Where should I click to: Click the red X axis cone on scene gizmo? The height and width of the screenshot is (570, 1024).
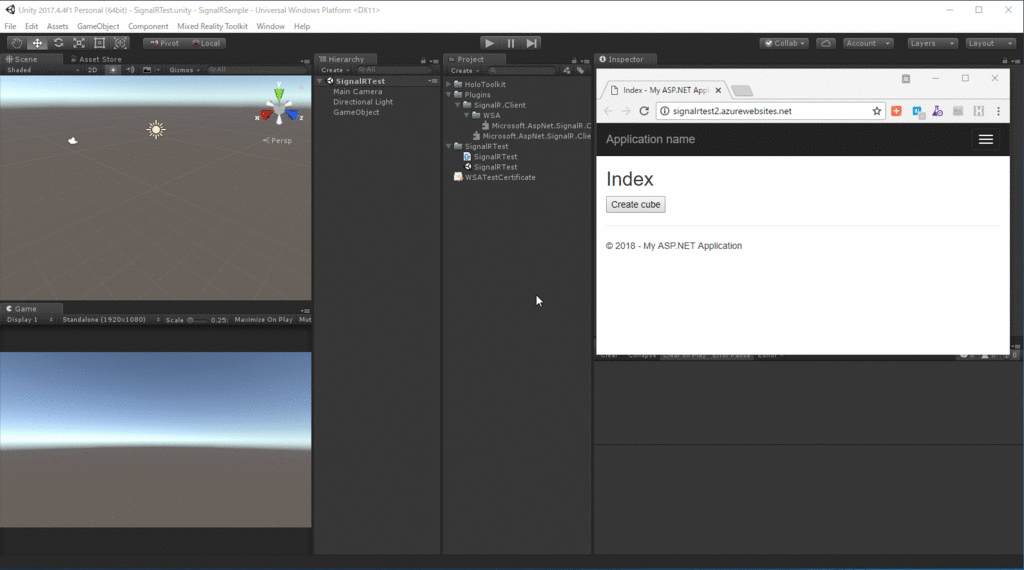(266, 116)
